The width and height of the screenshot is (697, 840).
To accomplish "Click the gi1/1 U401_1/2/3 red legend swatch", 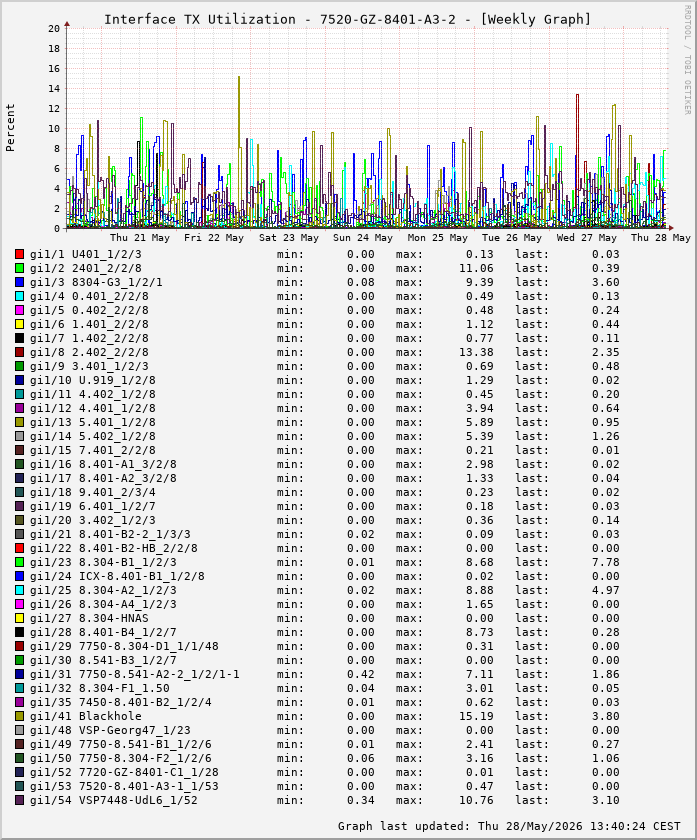I will (20, 254).
